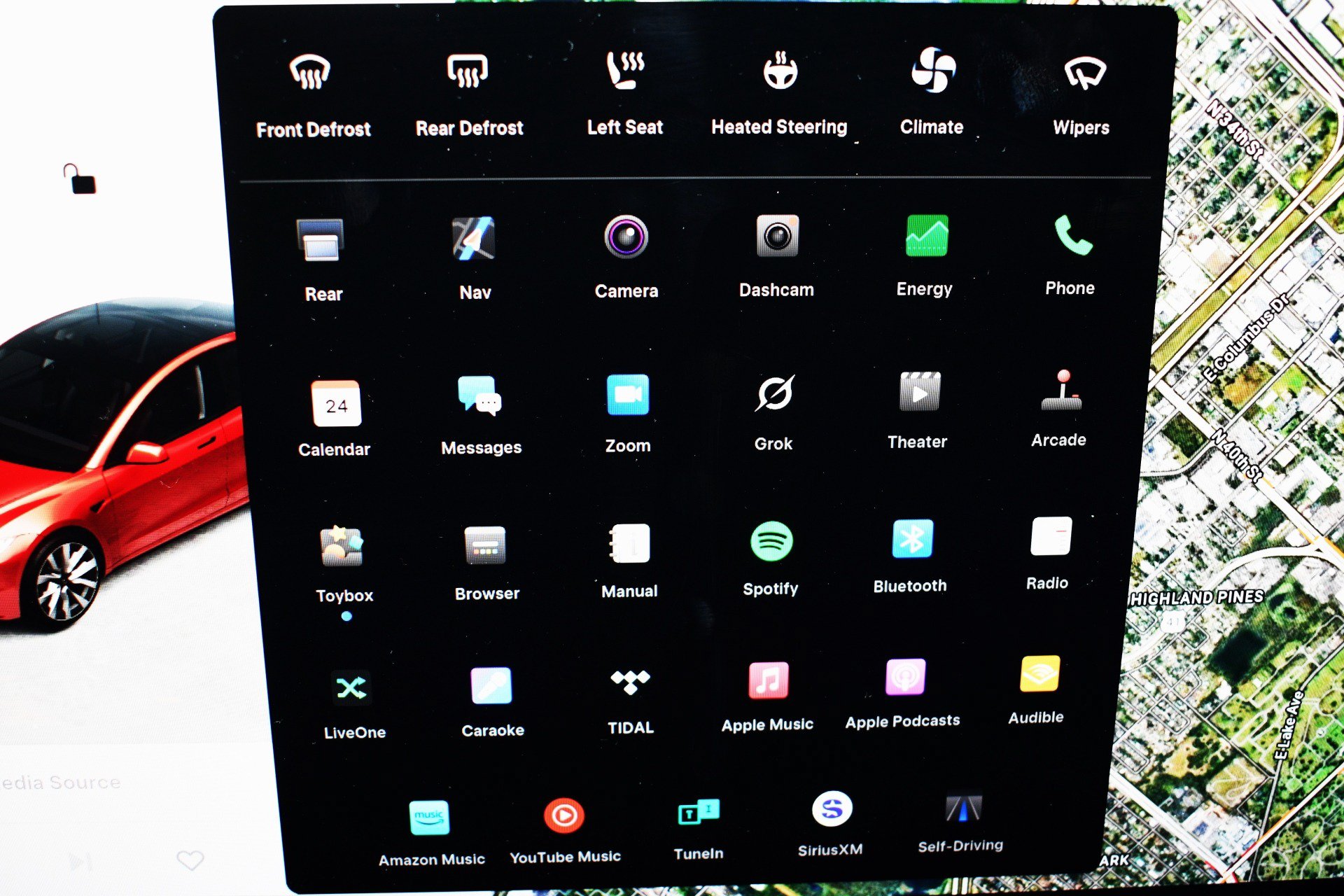Open Self-Driving settings
1344x896 pixels.
pos(961,822)
